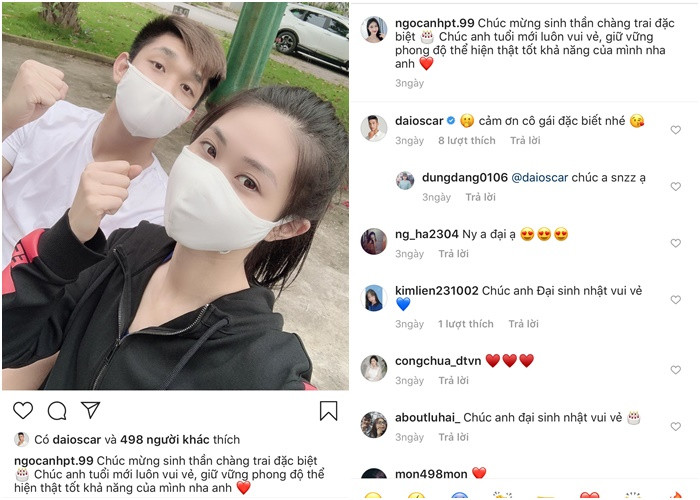Open comments with the speech bubble icon
Image resolution: width=700 pixels, height=500 pixels.
[x=57, y=411]
